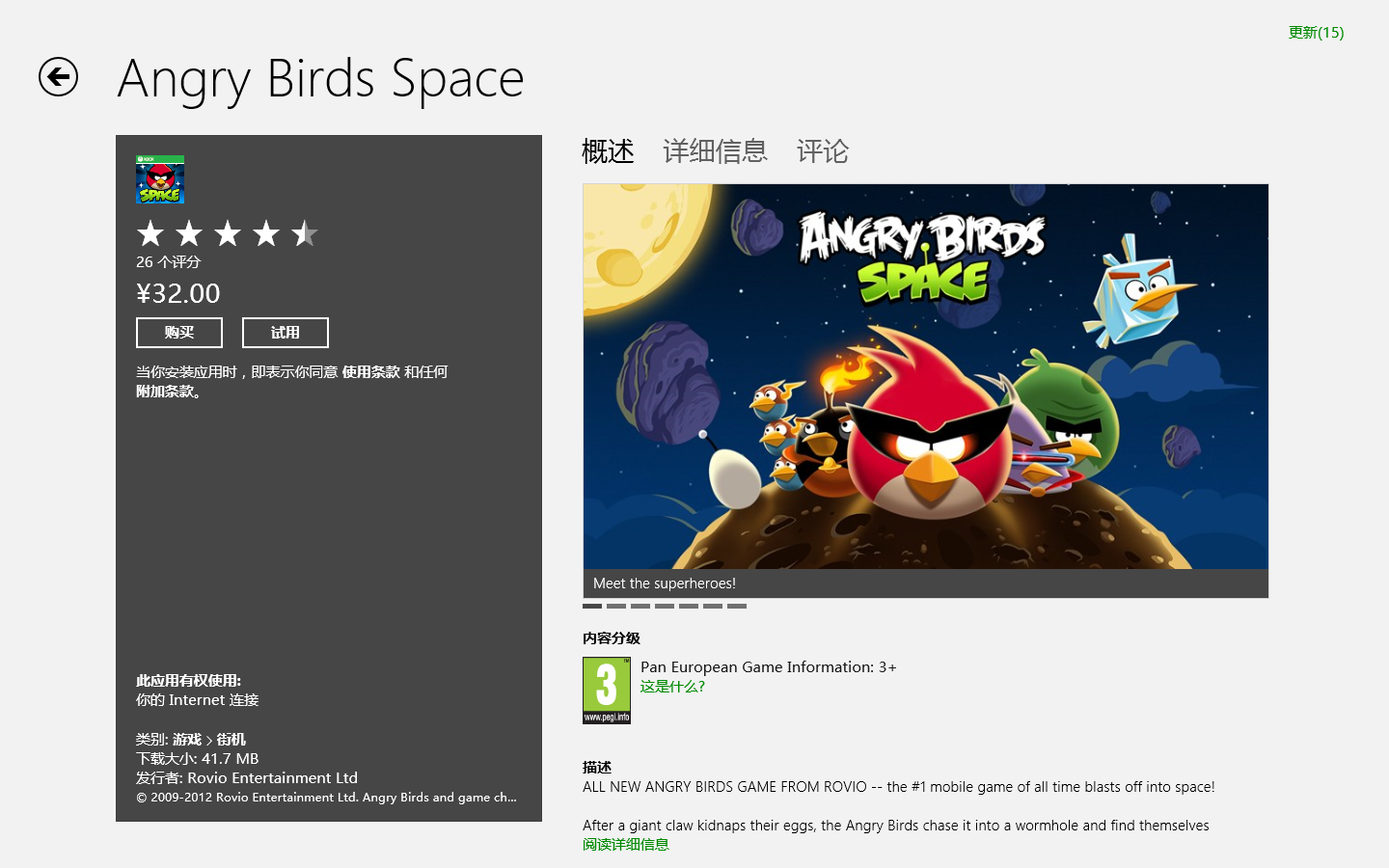The height and width of the screenshot is (868, 1389).
Task: Click 这是什么? rating info link
Action: 672,687
